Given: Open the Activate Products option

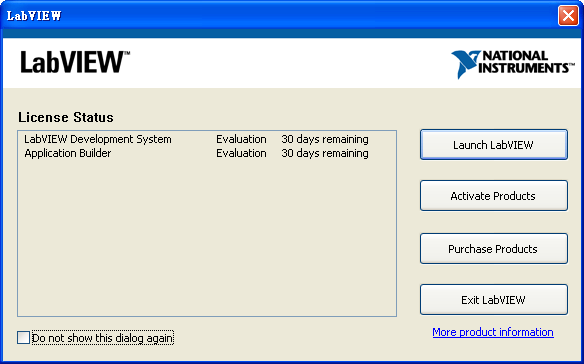Looking at the screenshot, I should pyautogui.click(x=494, y=196).
